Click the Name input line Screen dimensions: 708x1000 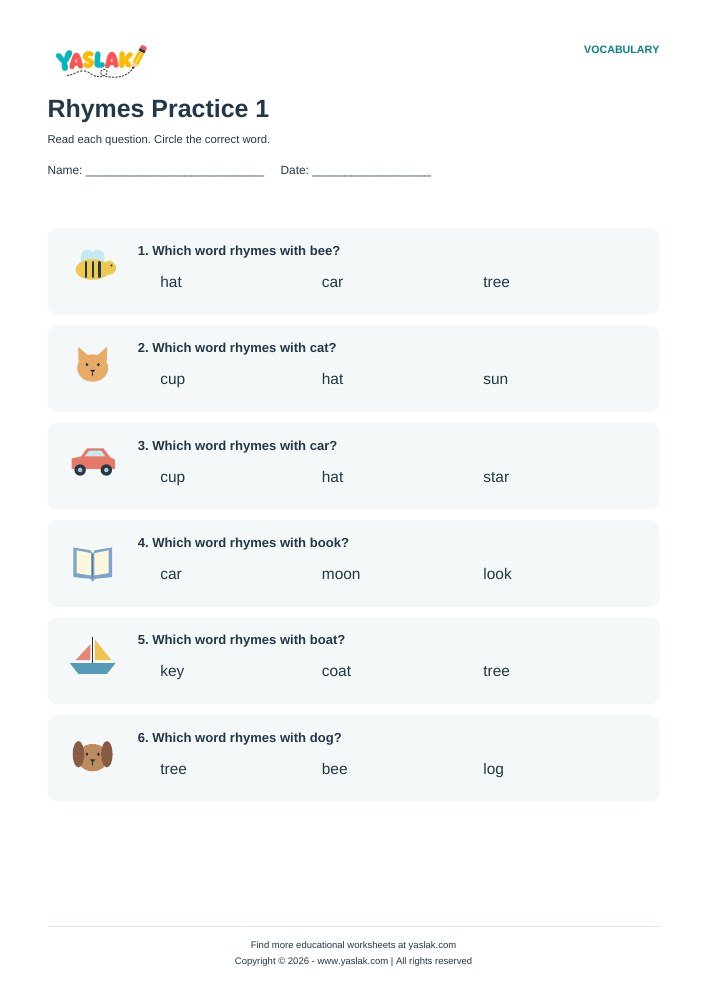point(175,171)
